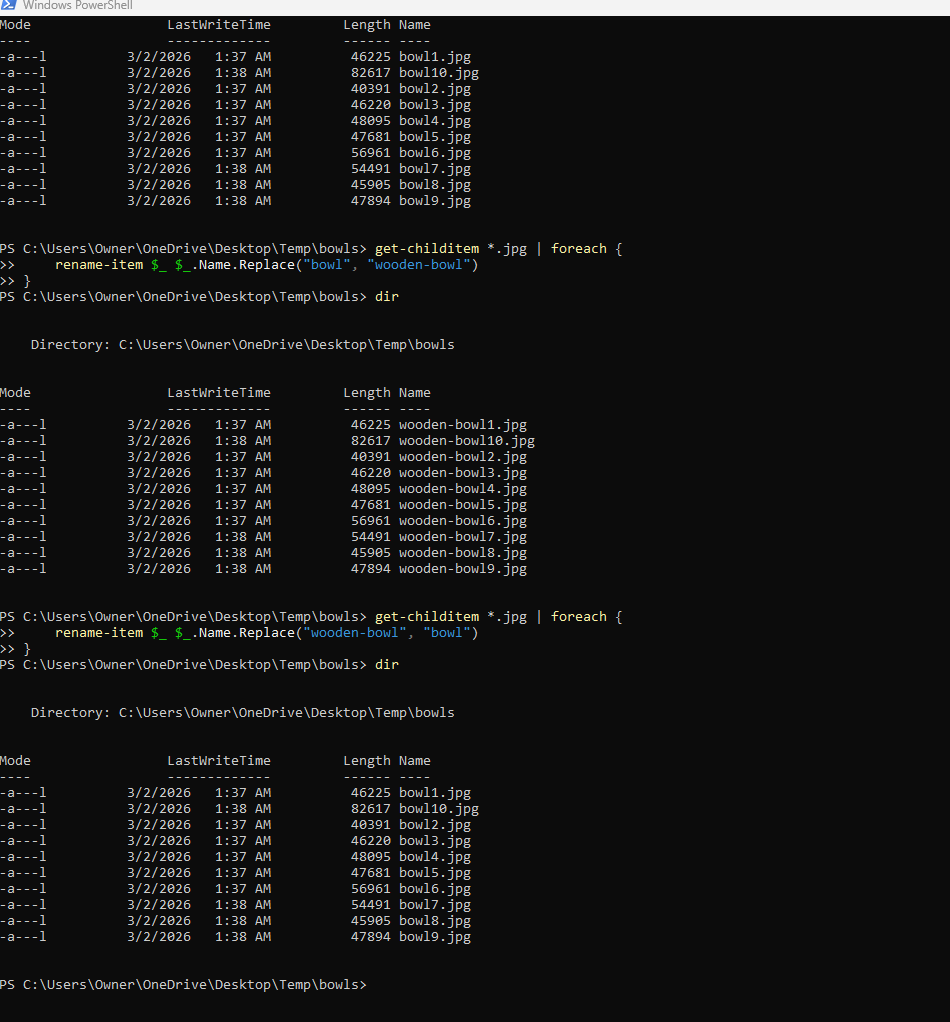Click the wooden-bowl5.jpg entry
950x1022 pixels.
coord(462,505)
